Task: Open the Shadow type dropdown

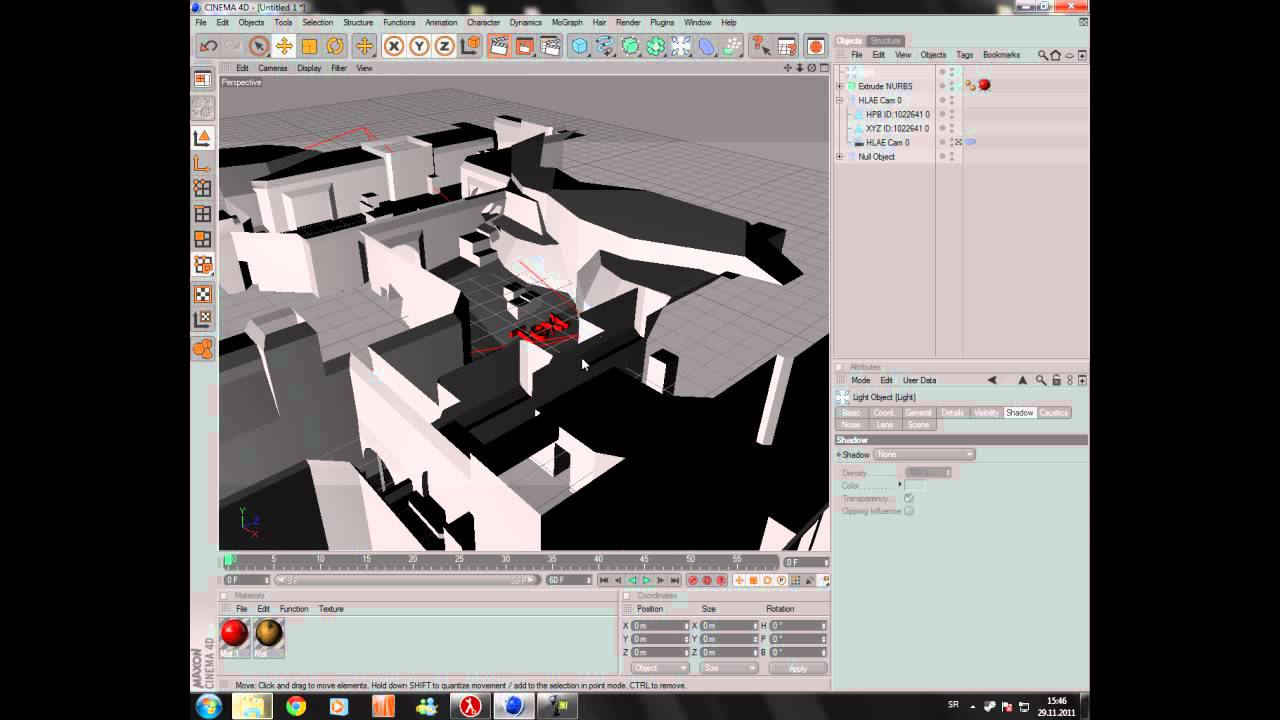Action: [x=924, y=455]
